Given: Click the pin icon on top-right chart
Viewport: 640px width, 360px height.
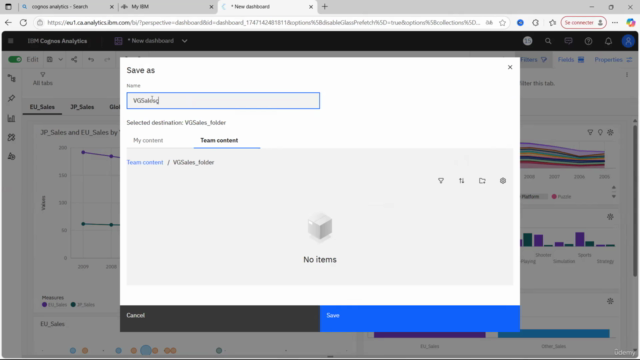Looking at the screenshot, I should (600, 132).
